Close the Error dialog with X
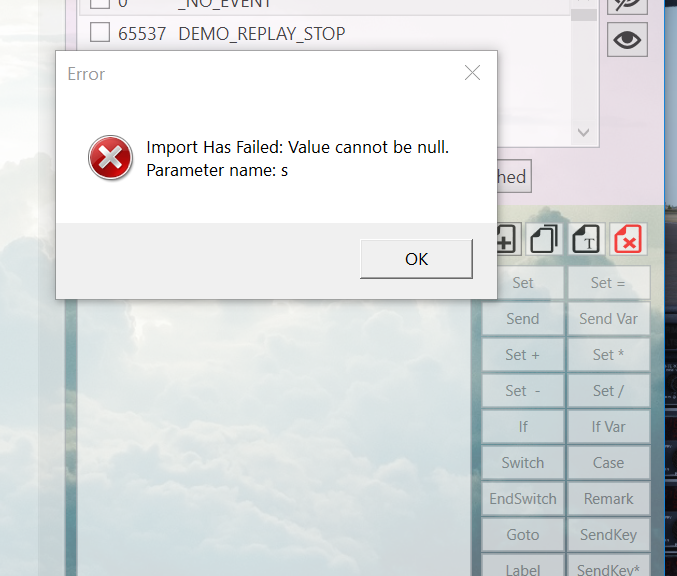This screenshot has width=677, height=576. pos(472,73)
